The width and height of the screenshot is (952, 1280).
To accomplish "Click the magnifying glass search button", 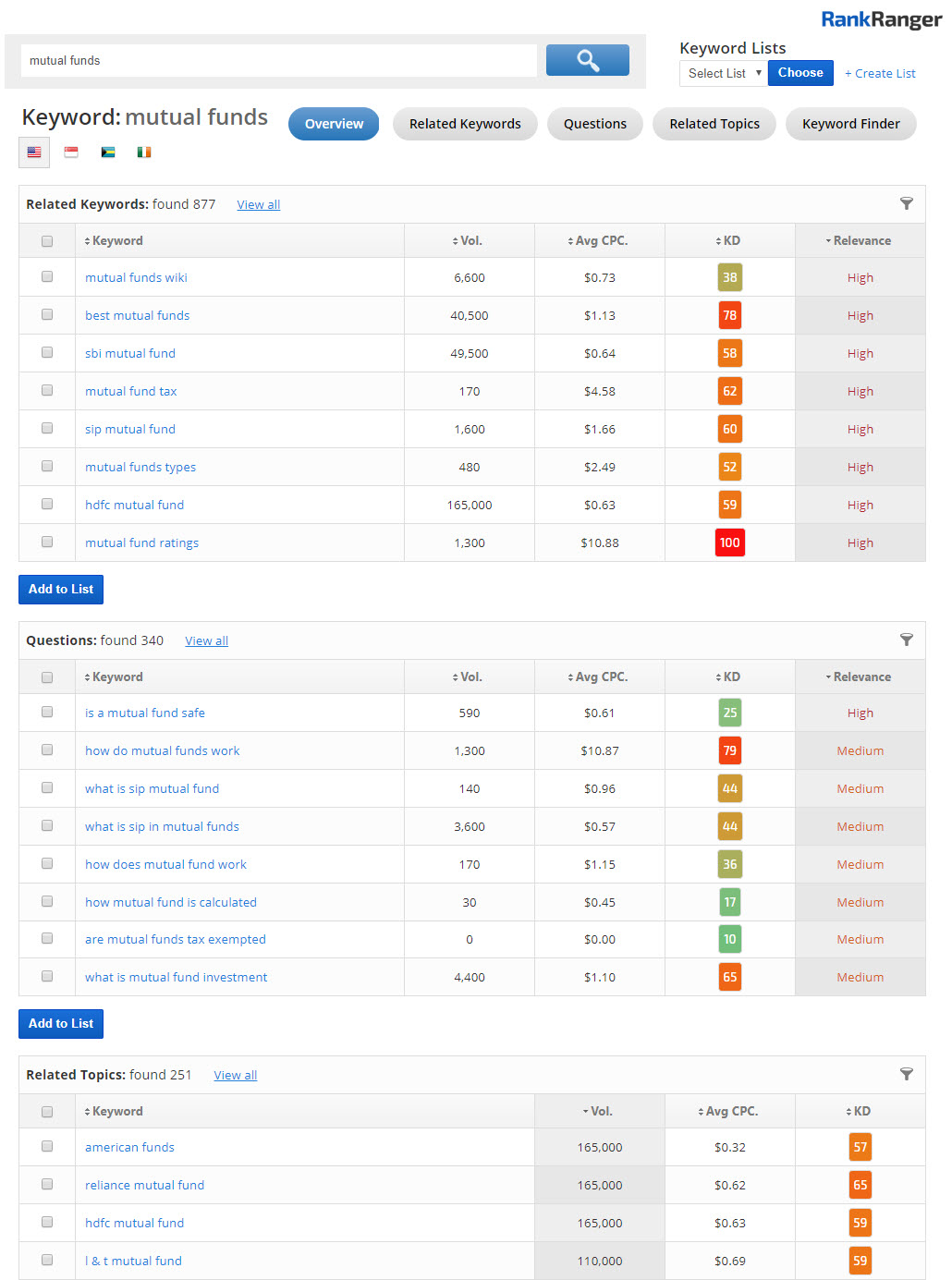I will (587, 60).
